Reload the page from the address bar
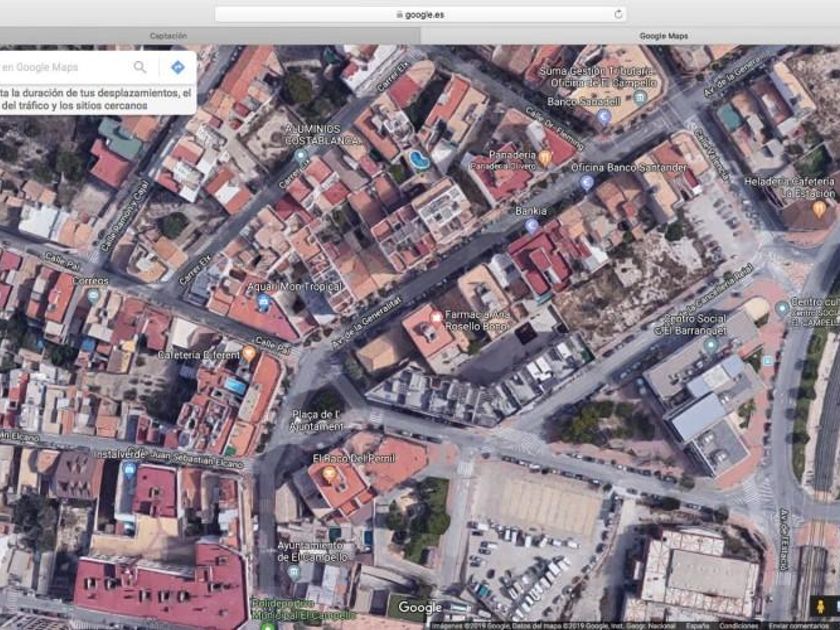Image resolution: width=840 pixels, height=630 pixels. [x=618, y=14]
